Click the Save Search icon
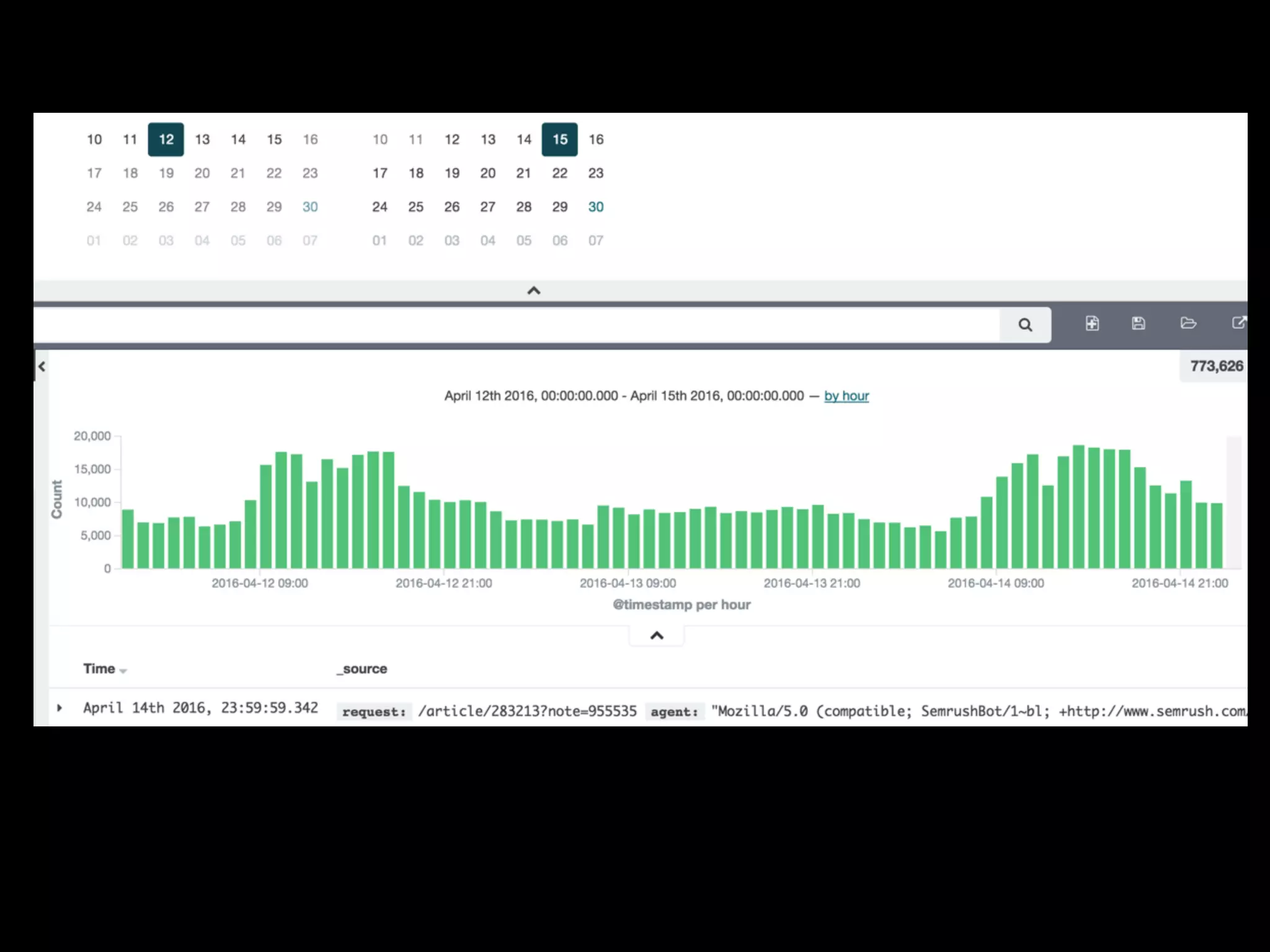This screenshot has height=952, width=1270. click(1139, 324)
